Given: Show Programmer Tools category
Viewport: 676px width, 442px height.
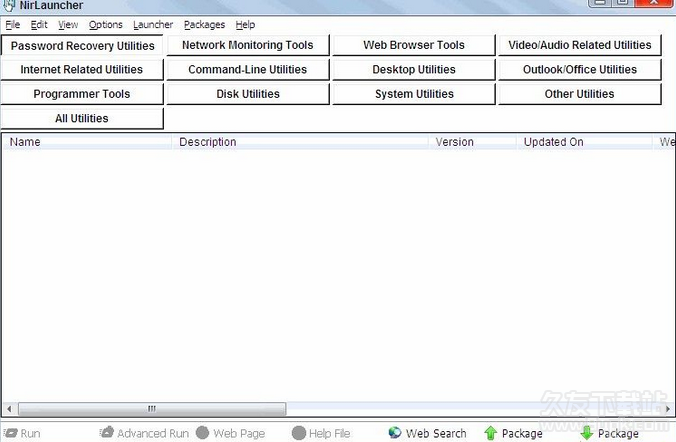Looking at the screenshot, I should coord(82,94).
